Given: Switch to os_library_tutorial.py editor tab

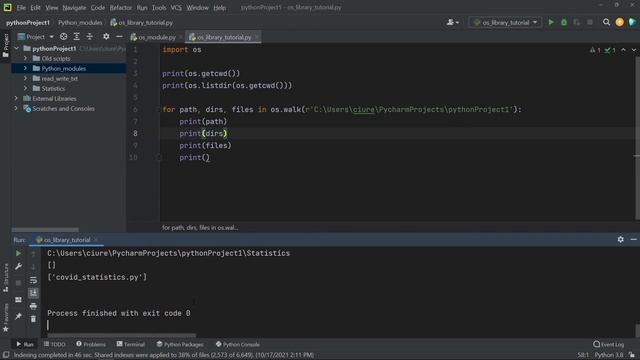Looking at the screenshot, I should 224,37.
